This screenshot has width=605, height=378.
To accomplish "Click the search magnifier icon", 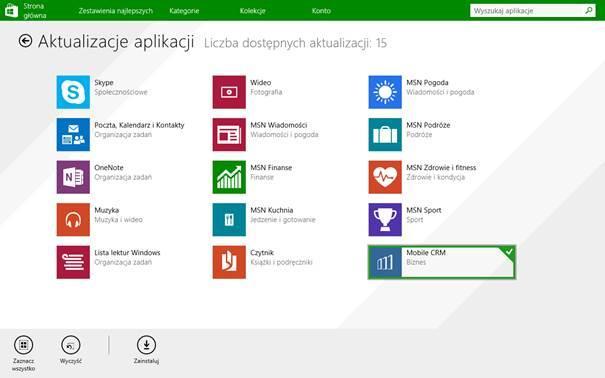I will click(x=589, y=10).
